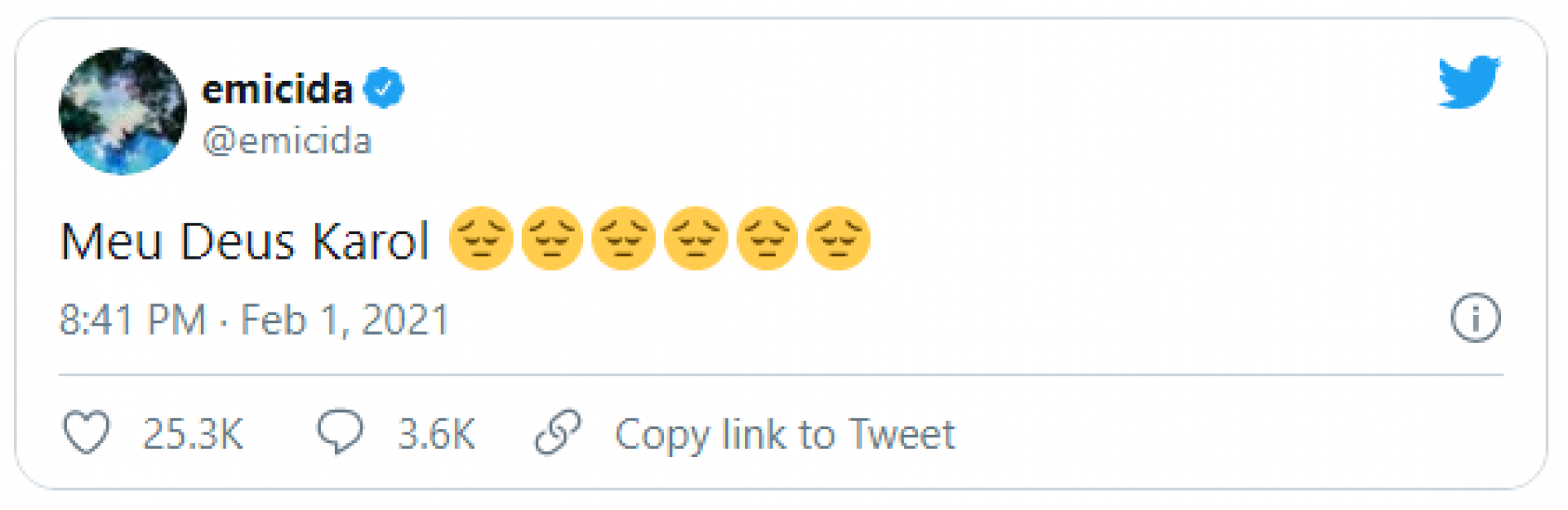Visit the @emicida handle link
1568x510 pixels.
pos(287,141)
